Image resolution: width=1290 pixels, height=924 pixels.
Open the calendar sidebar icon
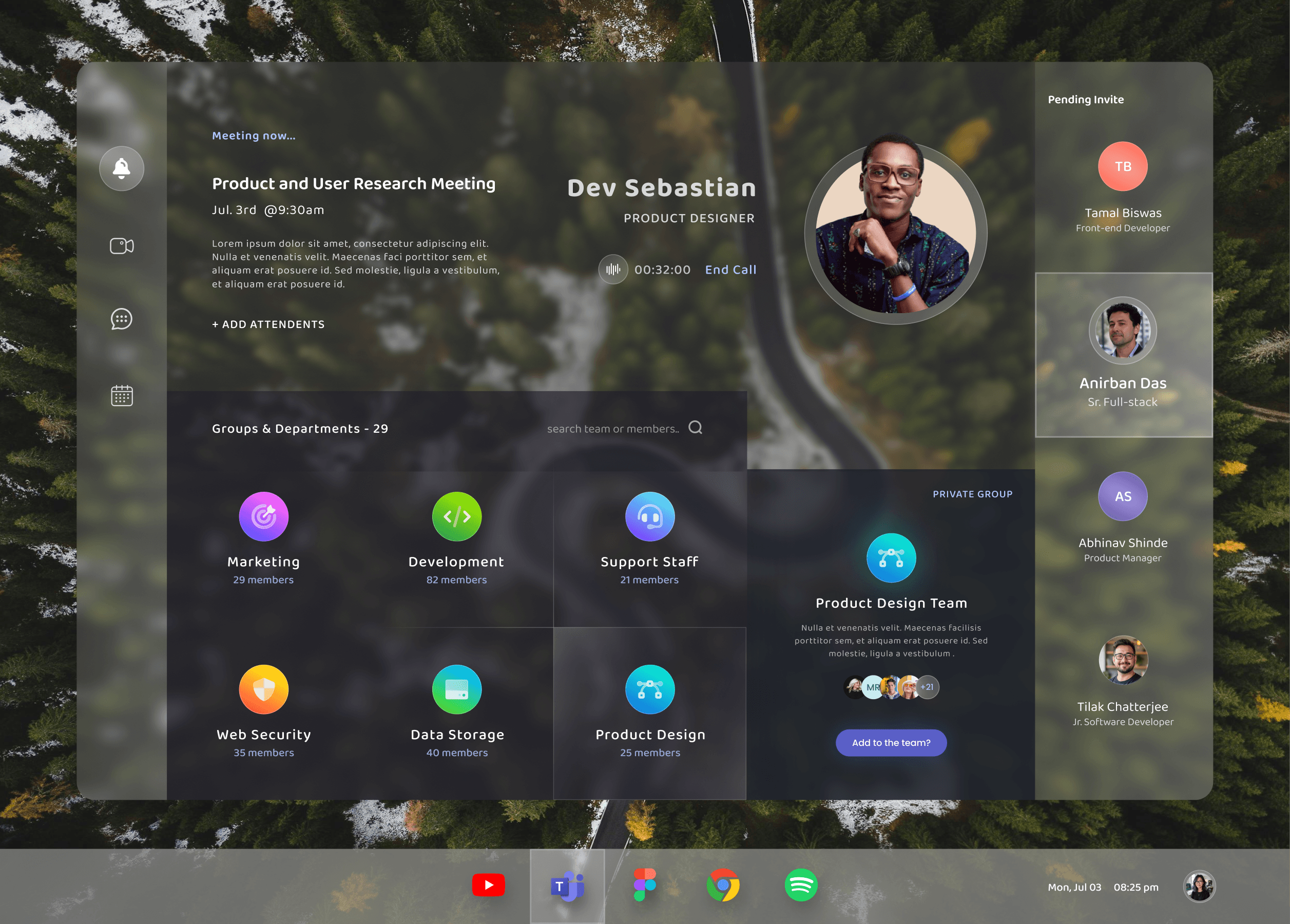click(x=122, y=395)
